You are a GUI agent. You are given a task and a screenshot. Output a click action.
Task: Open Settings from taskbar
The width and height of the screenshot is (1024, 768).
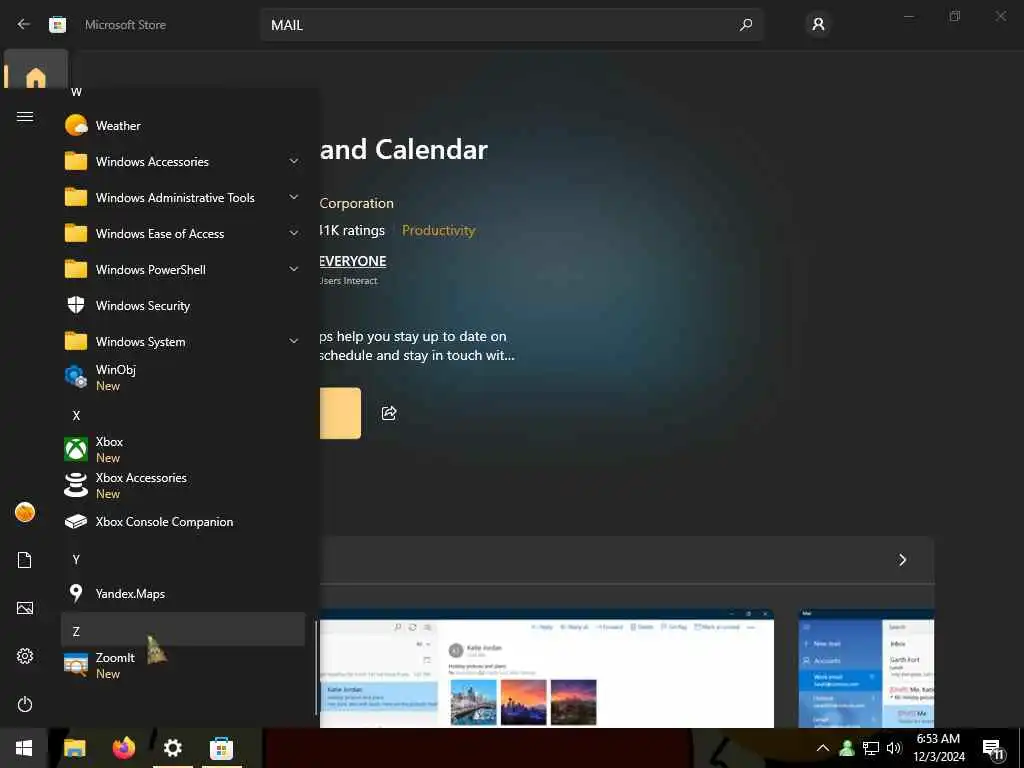pos(172,748)
